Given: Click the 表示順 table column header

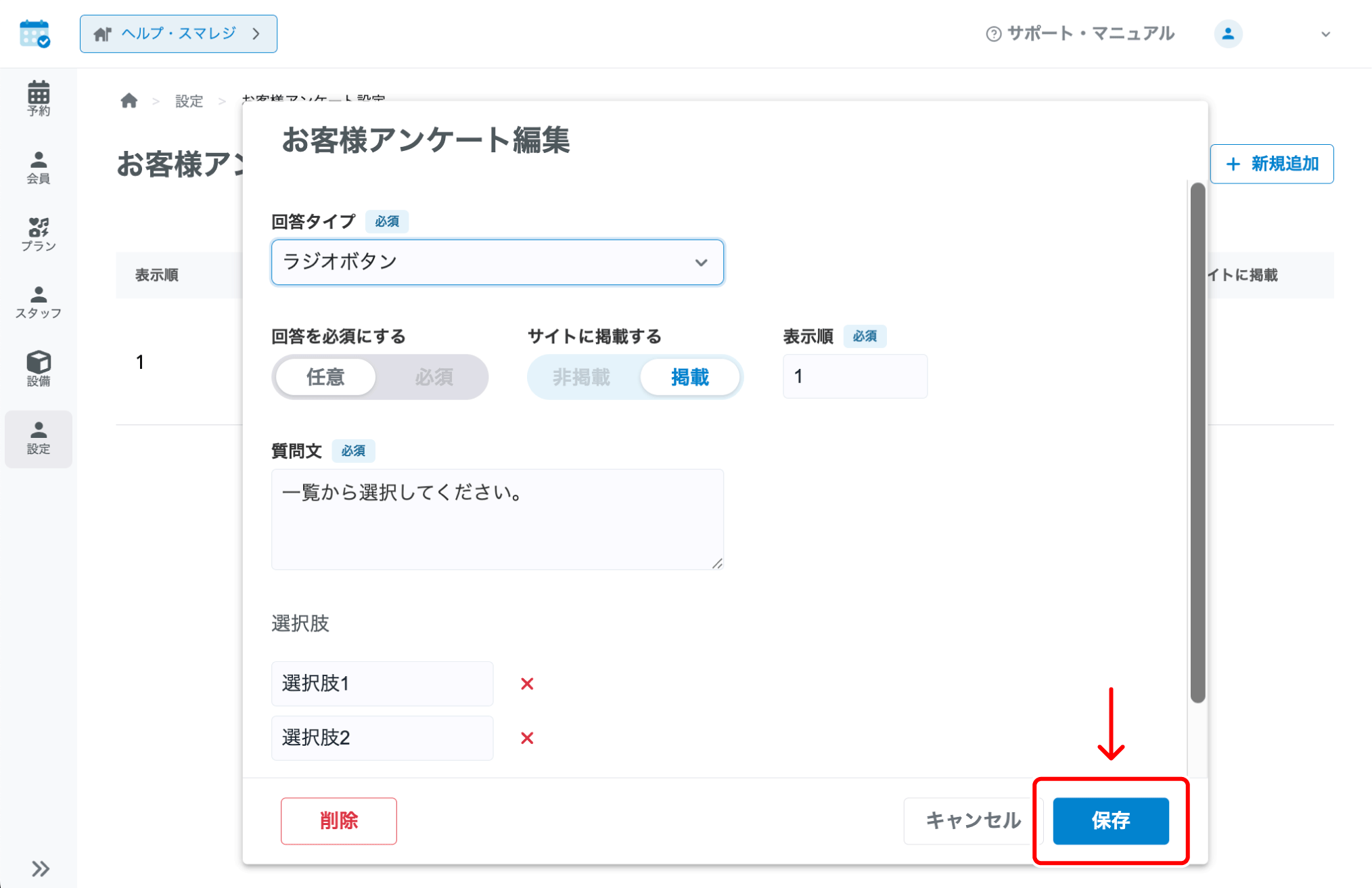Looking at the screenshot, I should [x=156, y=275].
